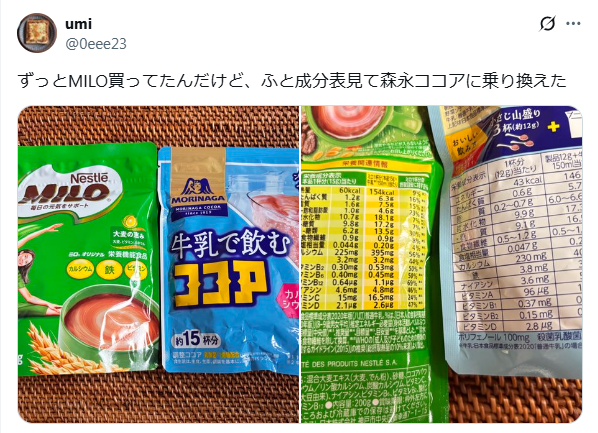Open the Morinaga white nutrition table photo
Viewport: 598px width, 433px height.
(x=517, y=244)
